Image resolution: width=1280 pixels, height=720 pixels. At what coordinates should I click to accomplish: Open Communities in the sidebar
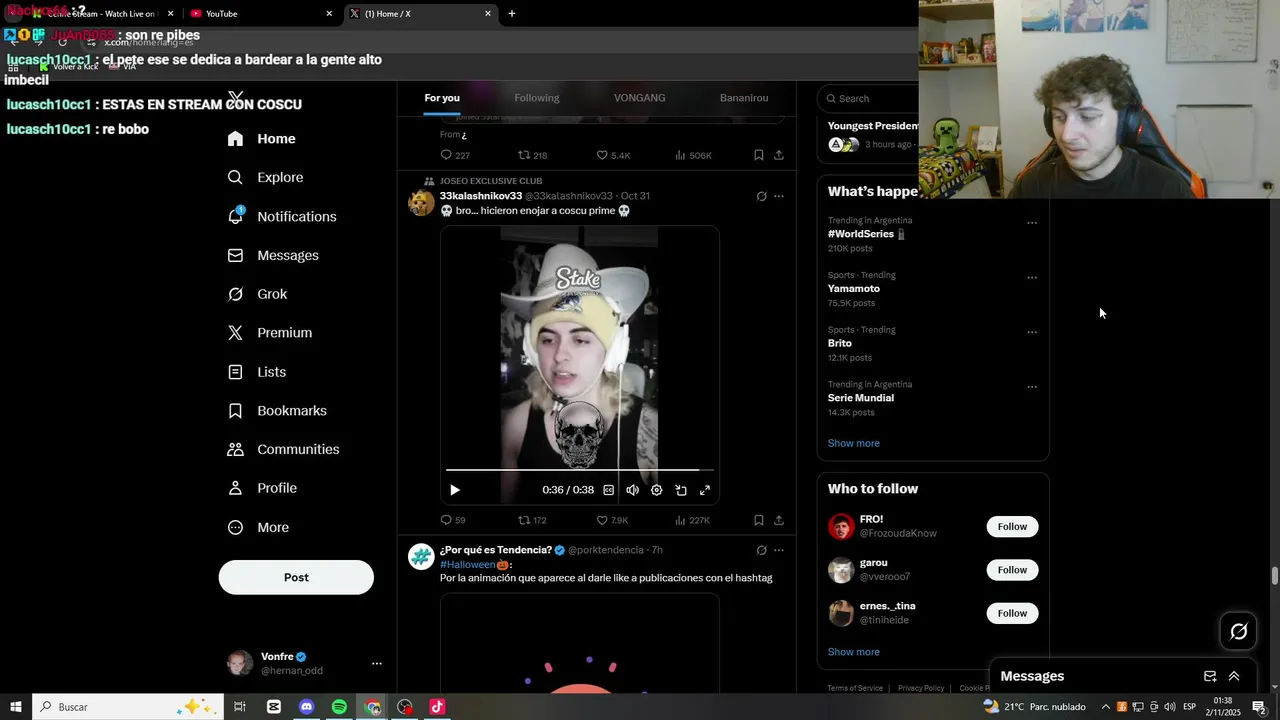coord(283,449)
